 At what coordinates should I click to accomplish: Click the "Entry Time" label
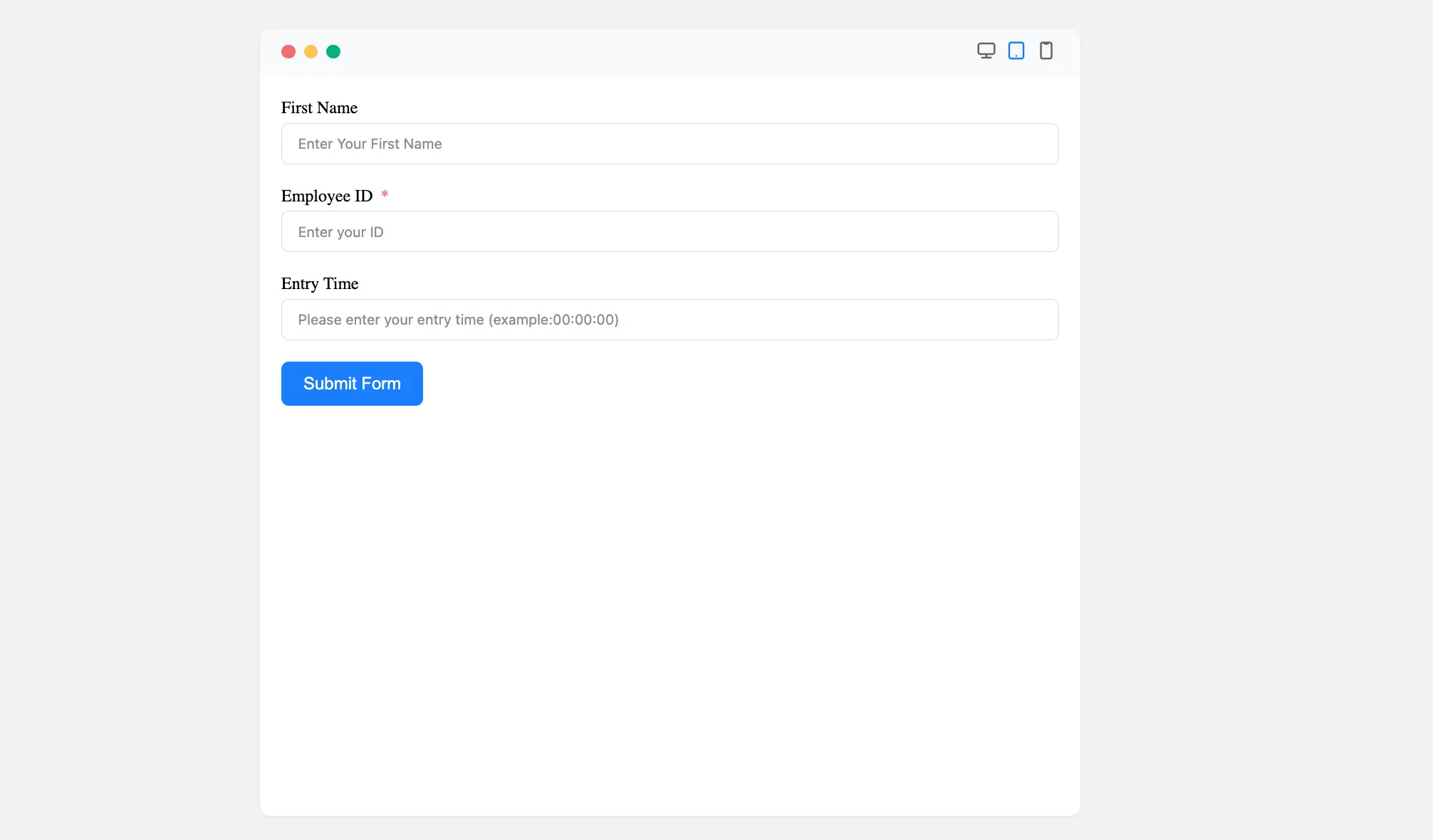coord(320,283)
